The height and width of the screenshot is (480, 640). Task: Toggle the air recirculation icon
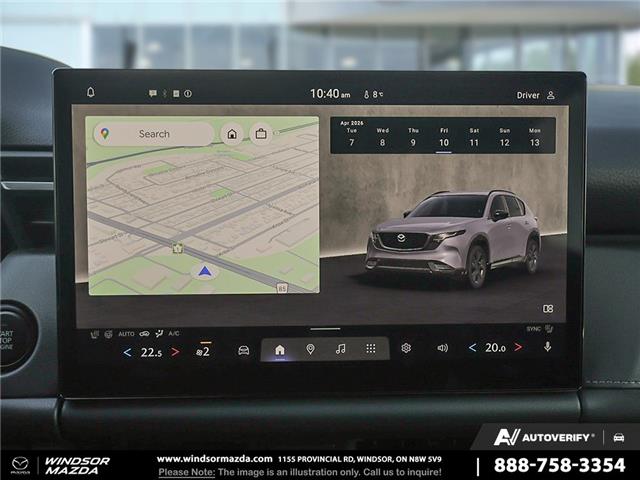144,334
